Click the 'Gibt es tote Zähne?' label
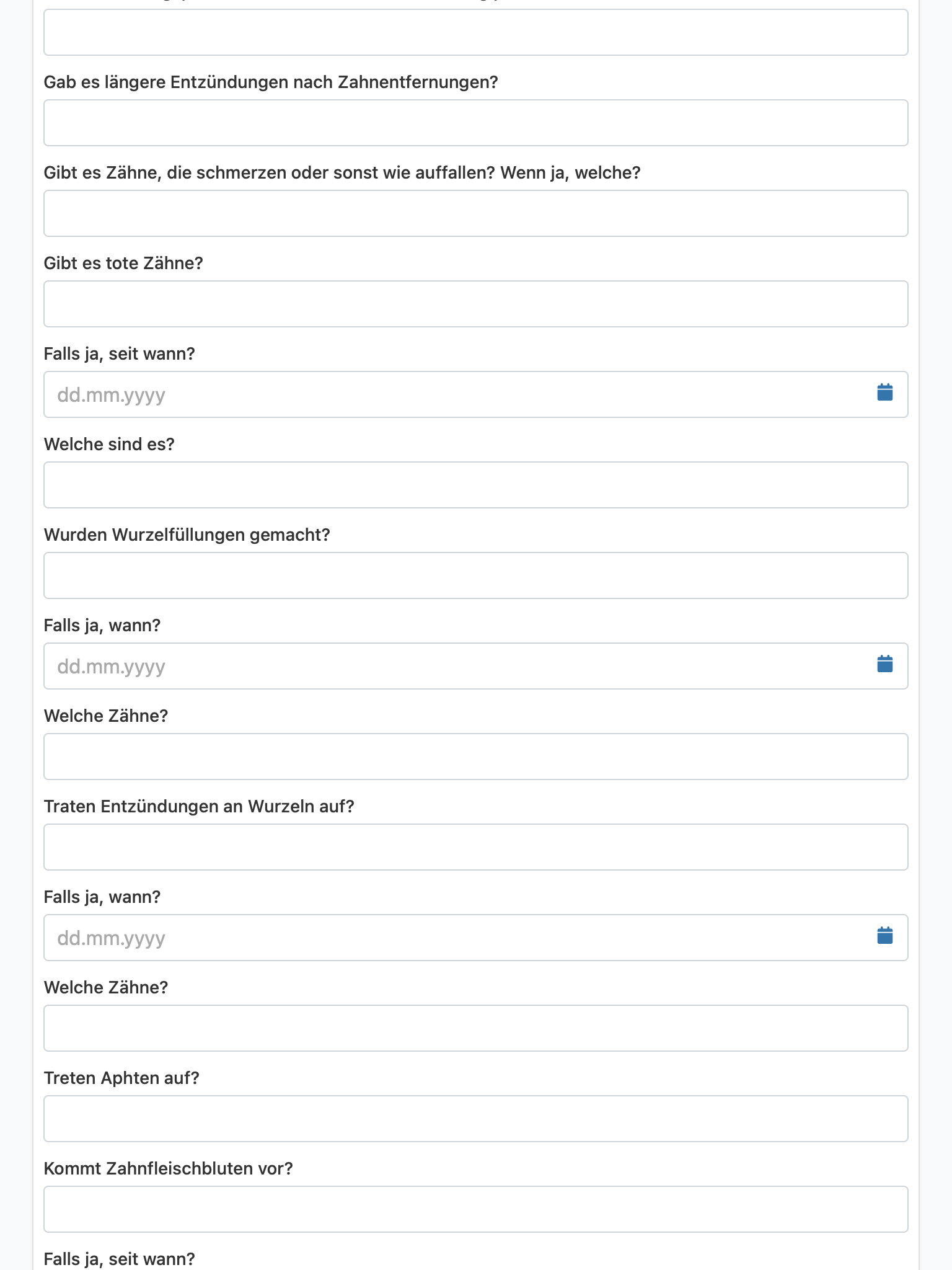The height and width of the screenshot is (1270, 952). (x=123, y=264)
